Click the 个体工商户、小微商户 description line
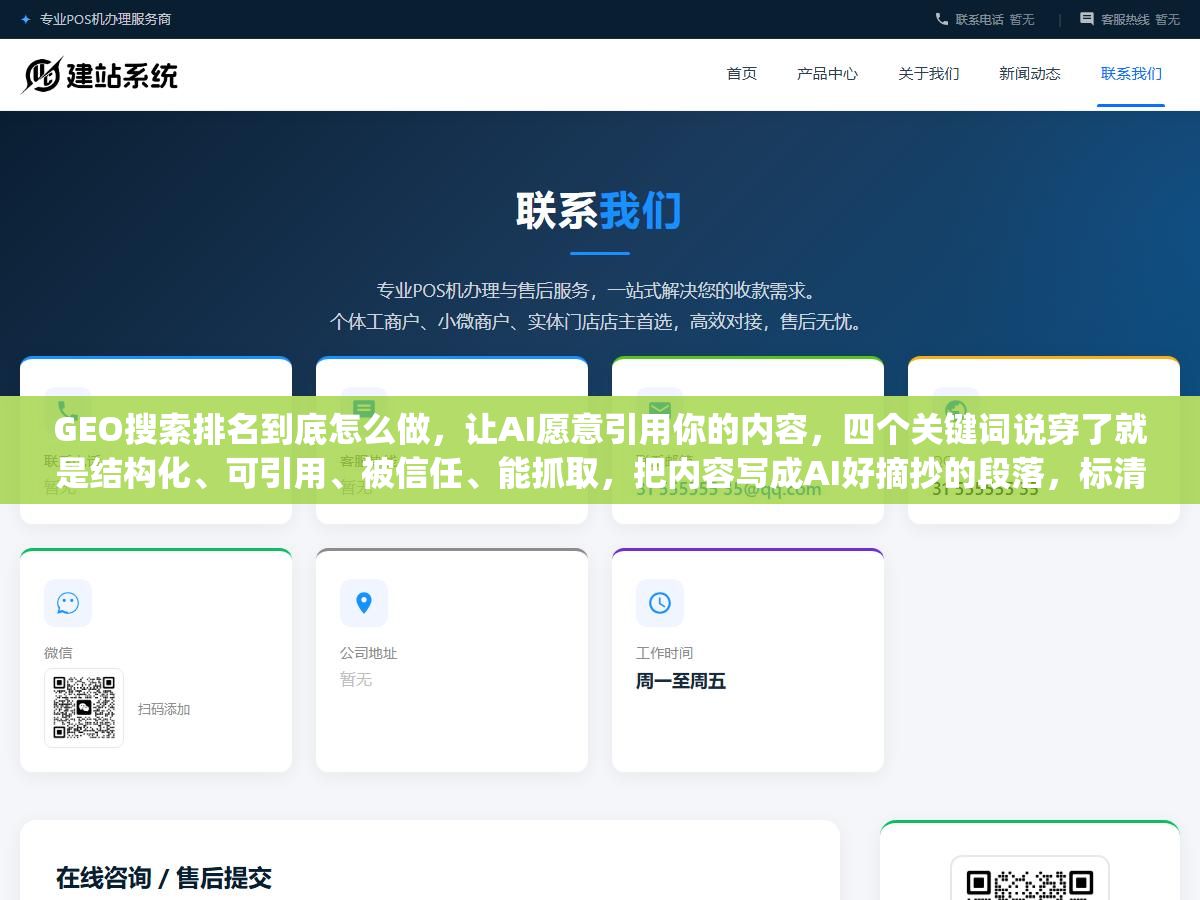This screenshot has height=900, width=1200. 599,322
